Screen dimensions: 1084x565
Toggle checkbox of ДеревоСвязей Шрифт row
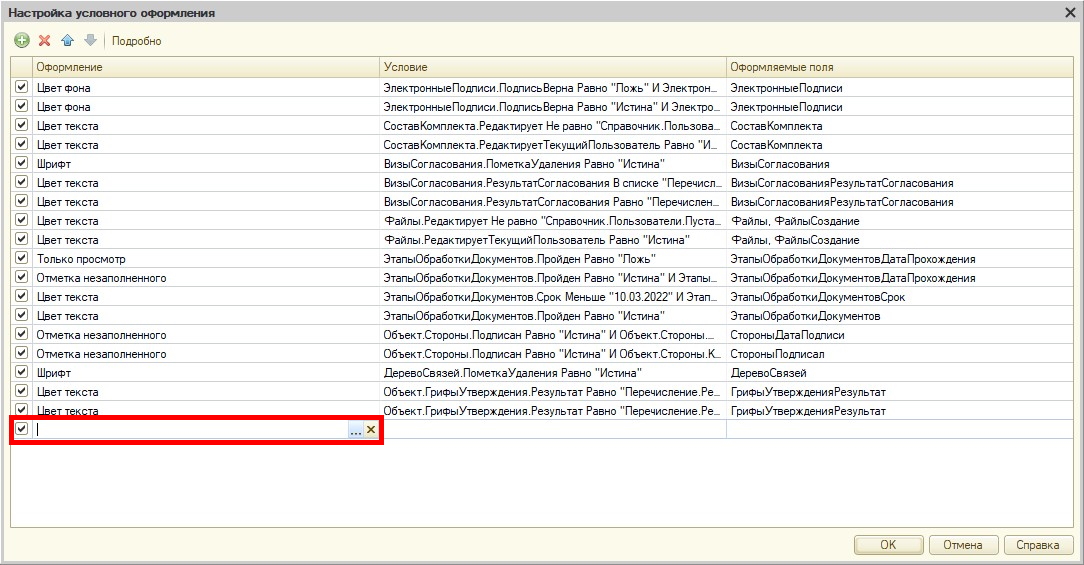coord(21,372)
